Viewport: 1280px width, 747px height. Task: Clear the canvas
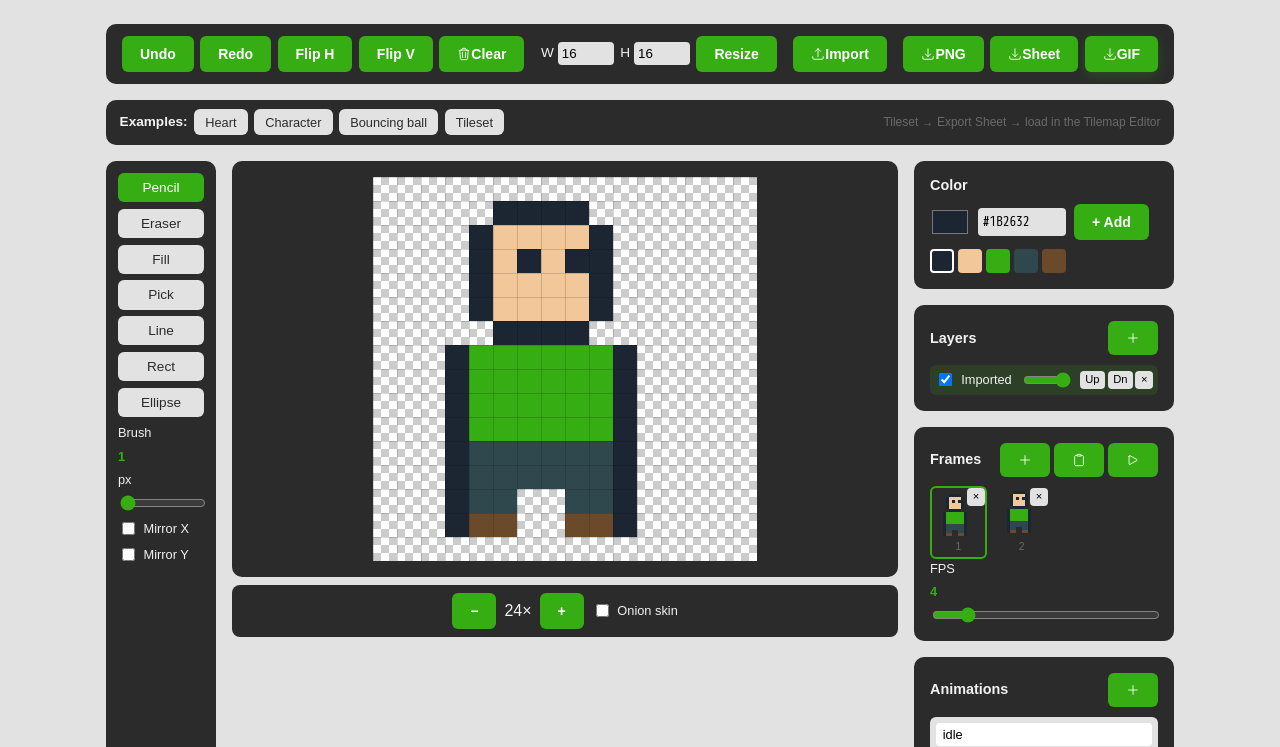point(481,54)
